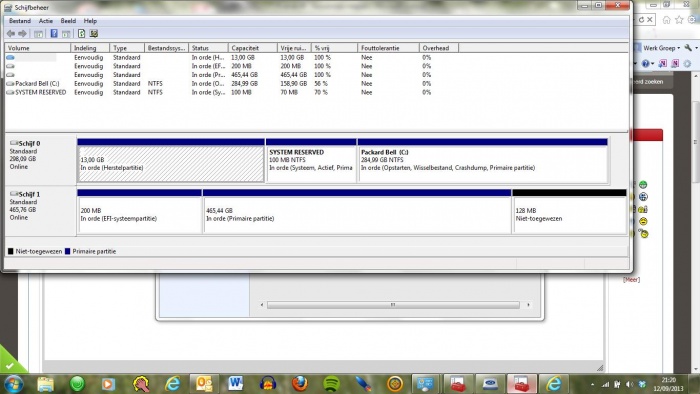700x394 pixels.
Task: Select the 13,00 GB Herstelpartitie block
Action: coord(171,161)
